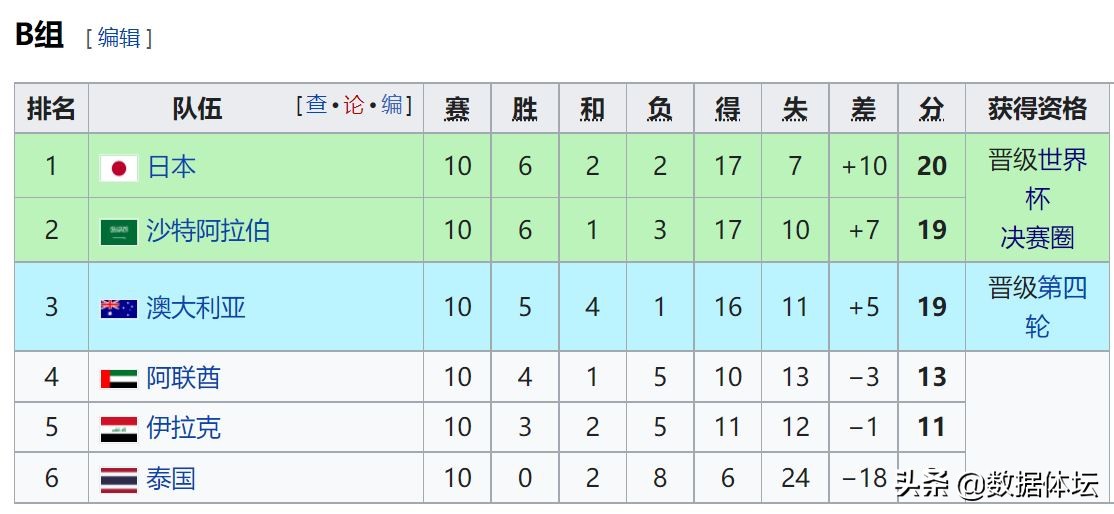The image size is (1114, 514).
Task: Click the 编 template edit link
Action: coord(391,105)
